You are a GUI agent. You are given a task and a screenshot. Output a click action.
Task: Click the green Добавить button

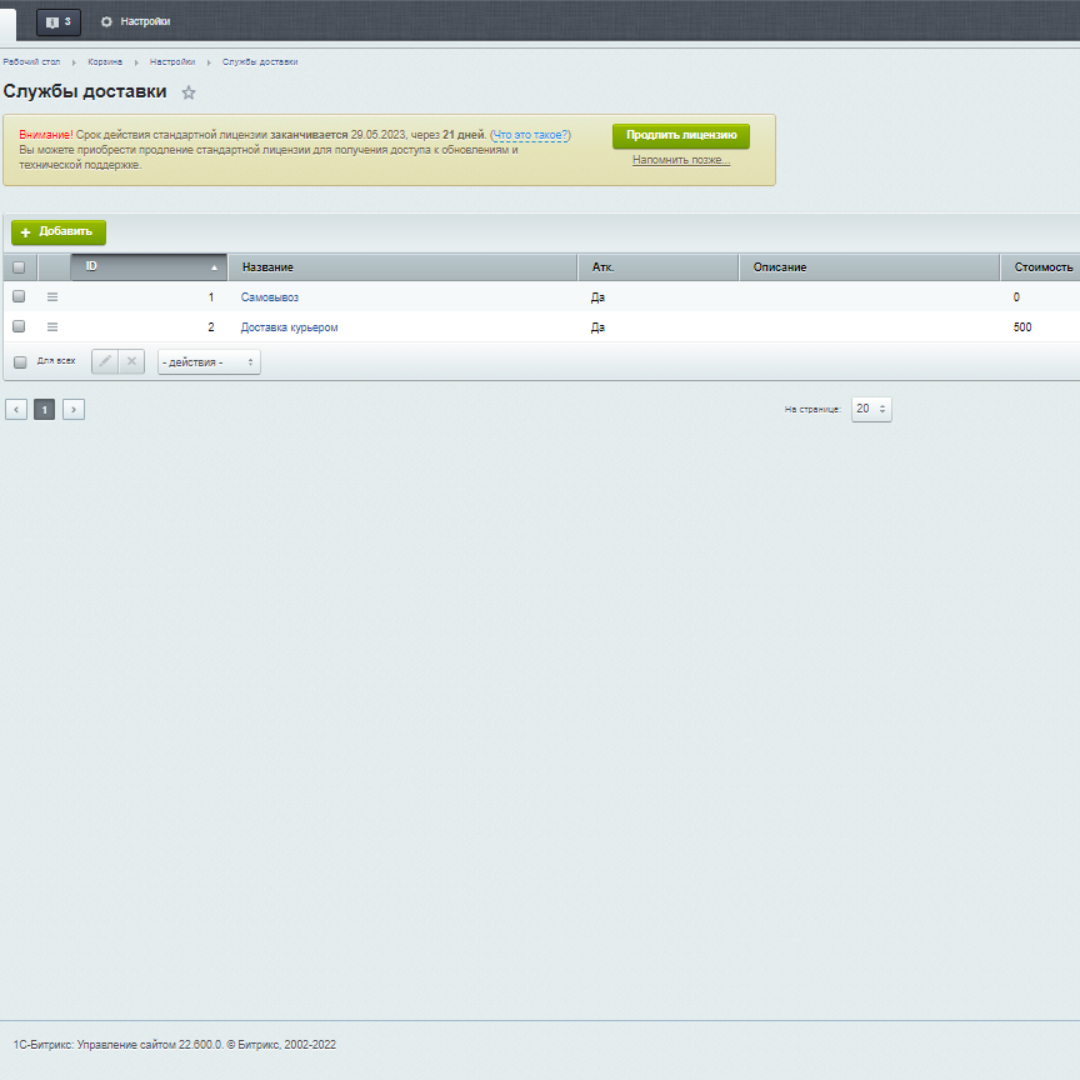pos(59,232)
